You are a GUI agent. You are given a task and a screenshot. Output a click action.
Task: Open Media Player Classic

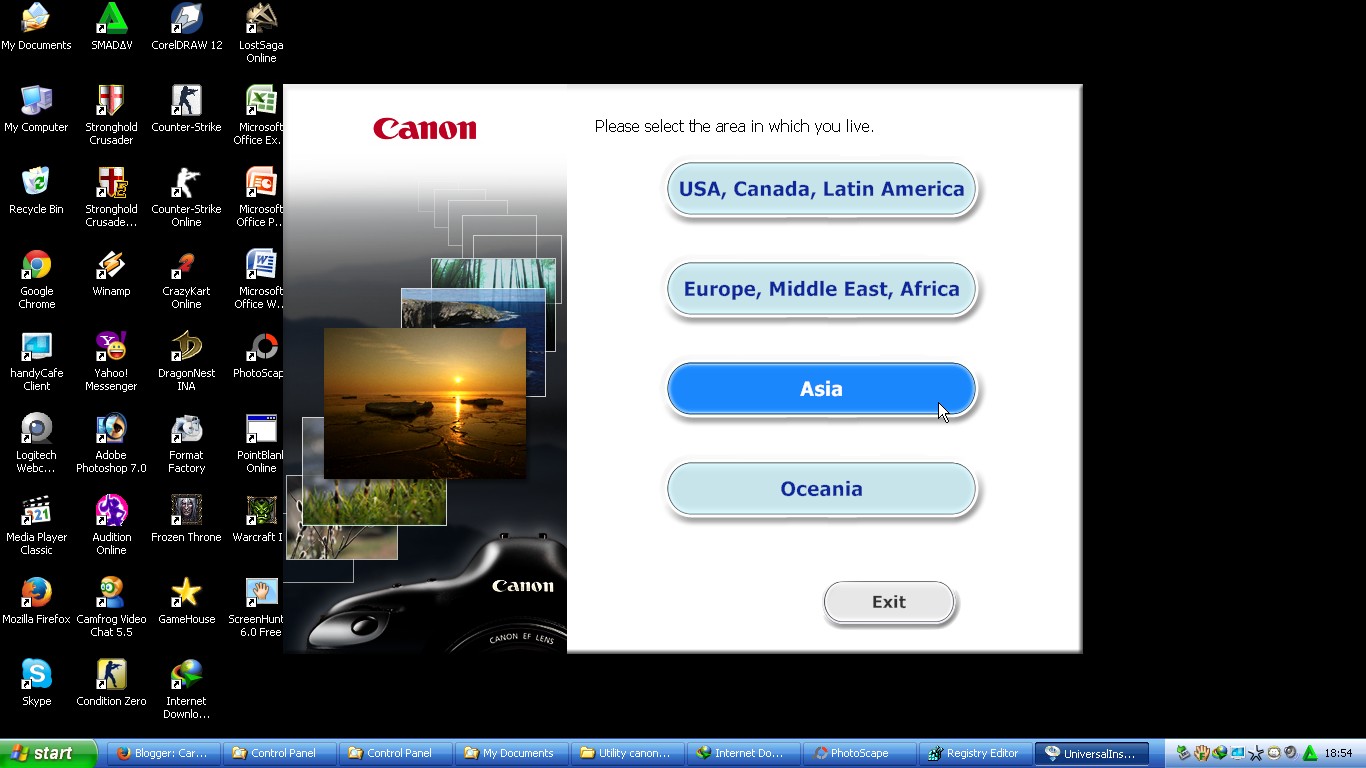click(x=36, y=526)
